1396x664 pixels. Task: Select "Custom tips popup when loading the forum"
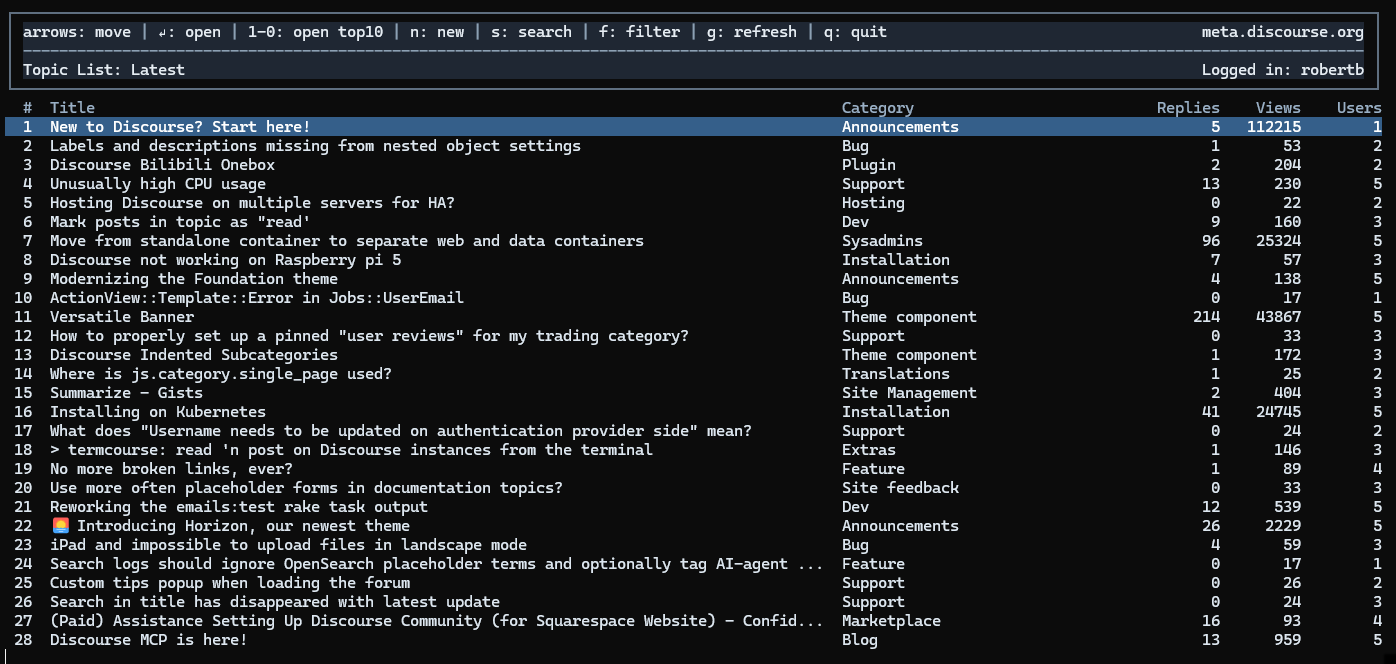(x=230, y=583)
